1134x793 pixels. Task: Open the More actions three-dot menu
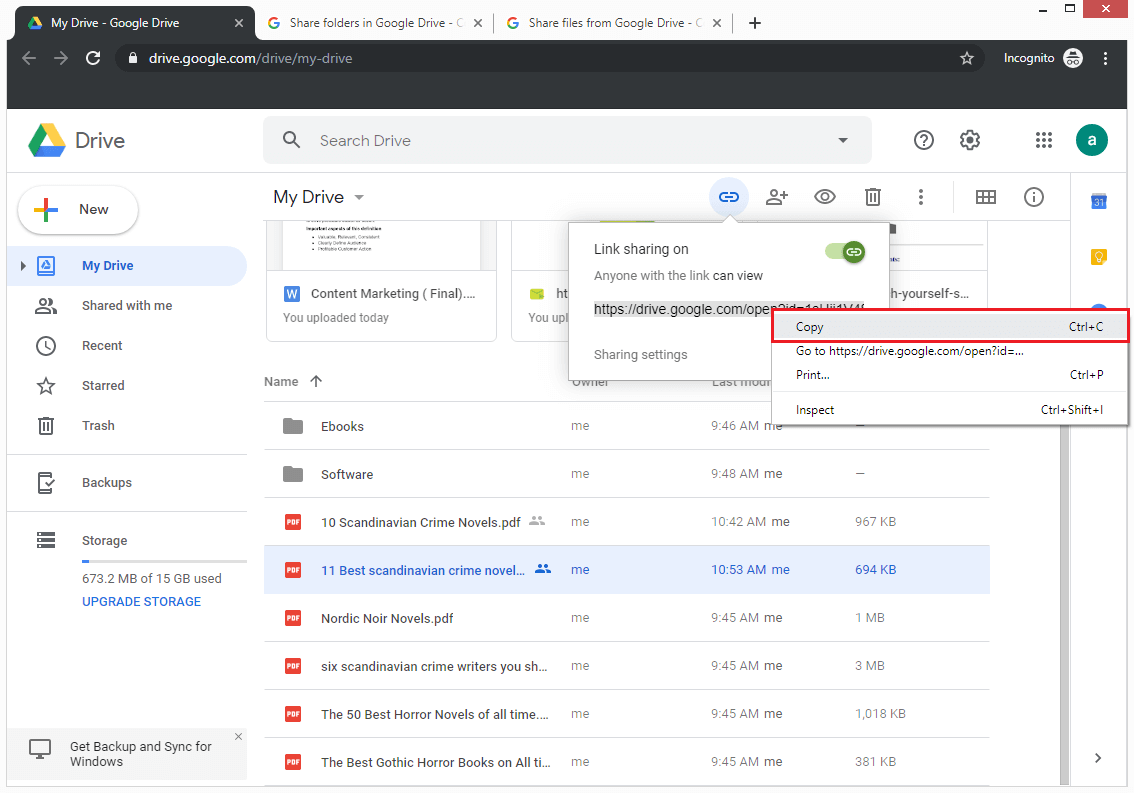(x=921, y=197)
